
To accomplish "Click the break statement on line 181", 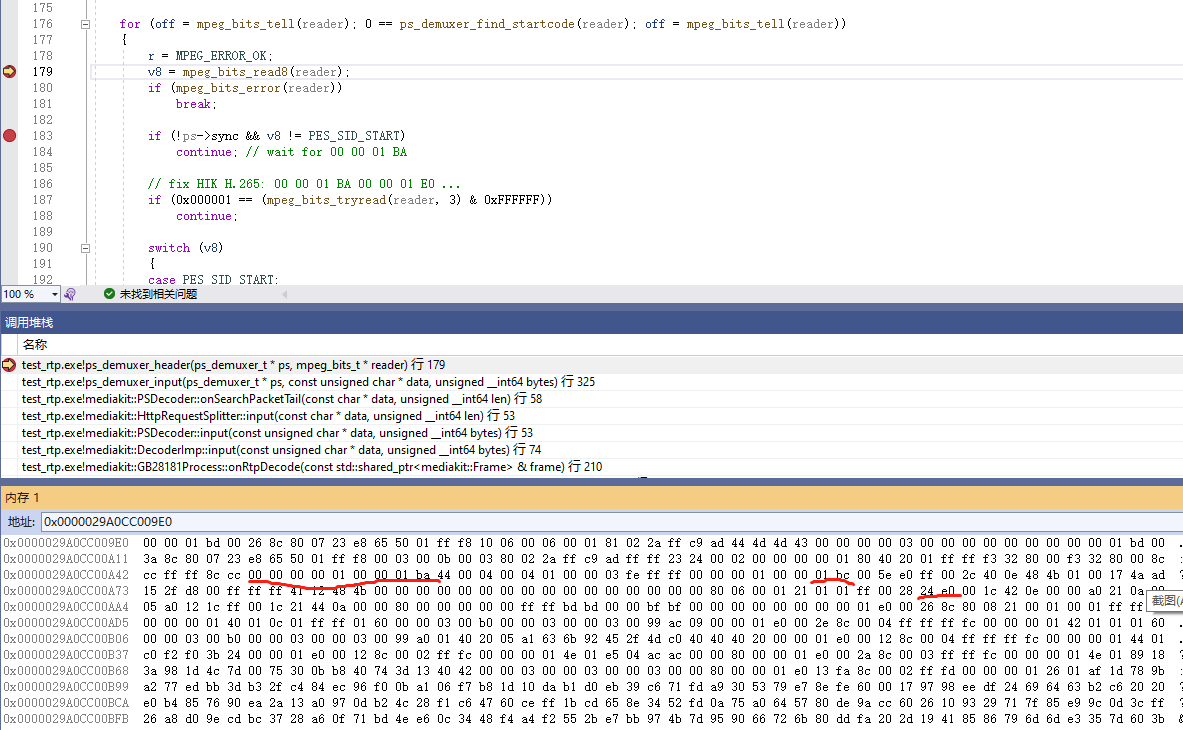I will [x=194, y=104].
